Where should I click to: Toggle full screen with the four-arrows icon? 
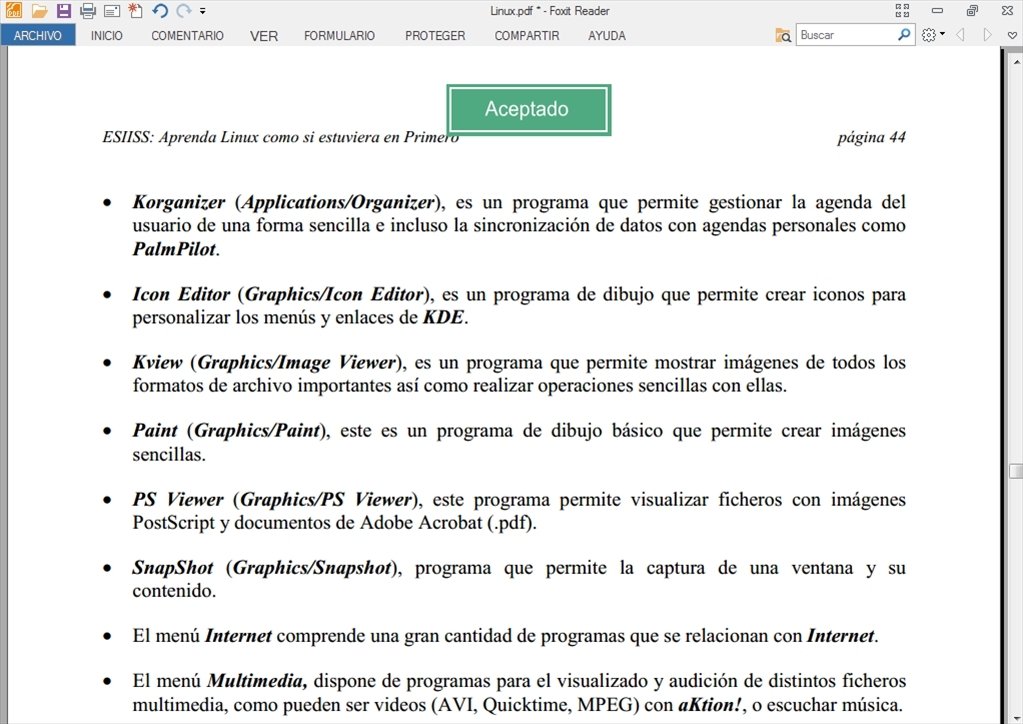click(x=902, y=10)
